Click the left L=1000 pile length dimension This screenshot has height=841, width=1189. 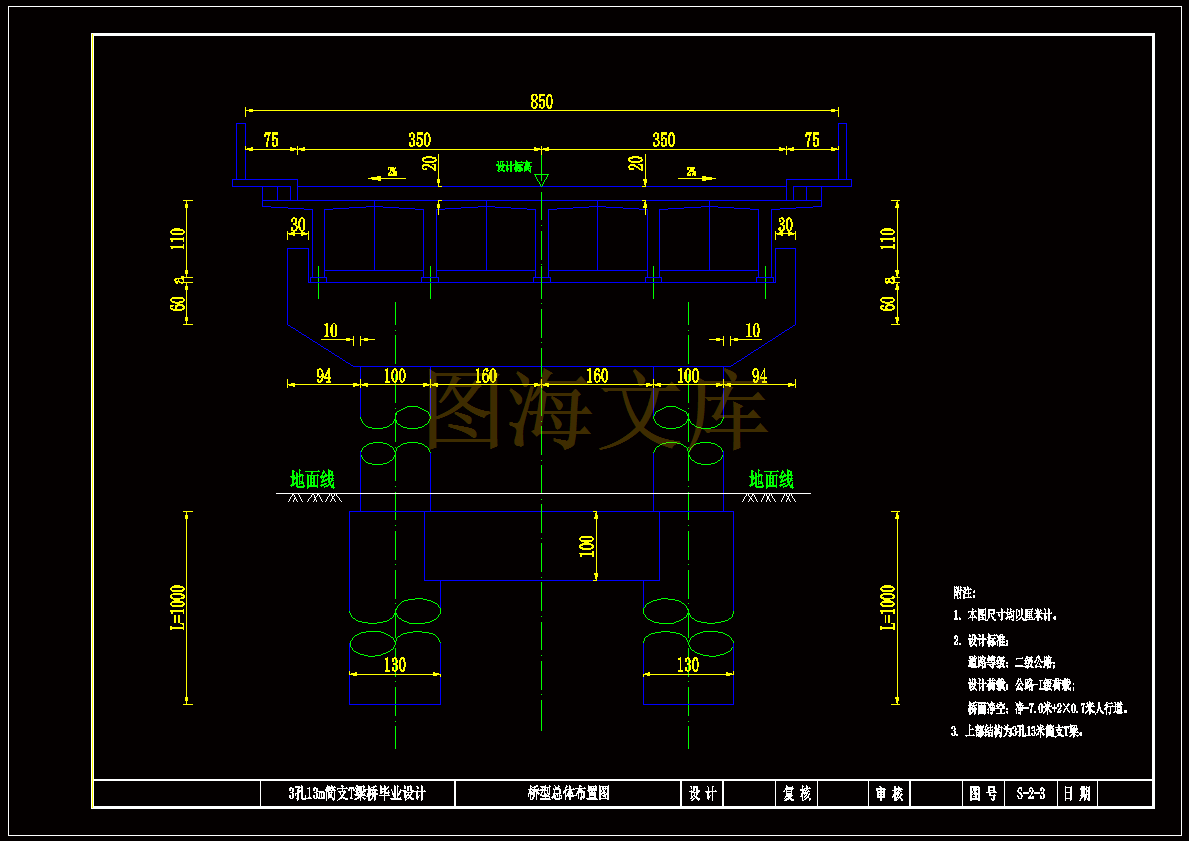tap(177, 607)
